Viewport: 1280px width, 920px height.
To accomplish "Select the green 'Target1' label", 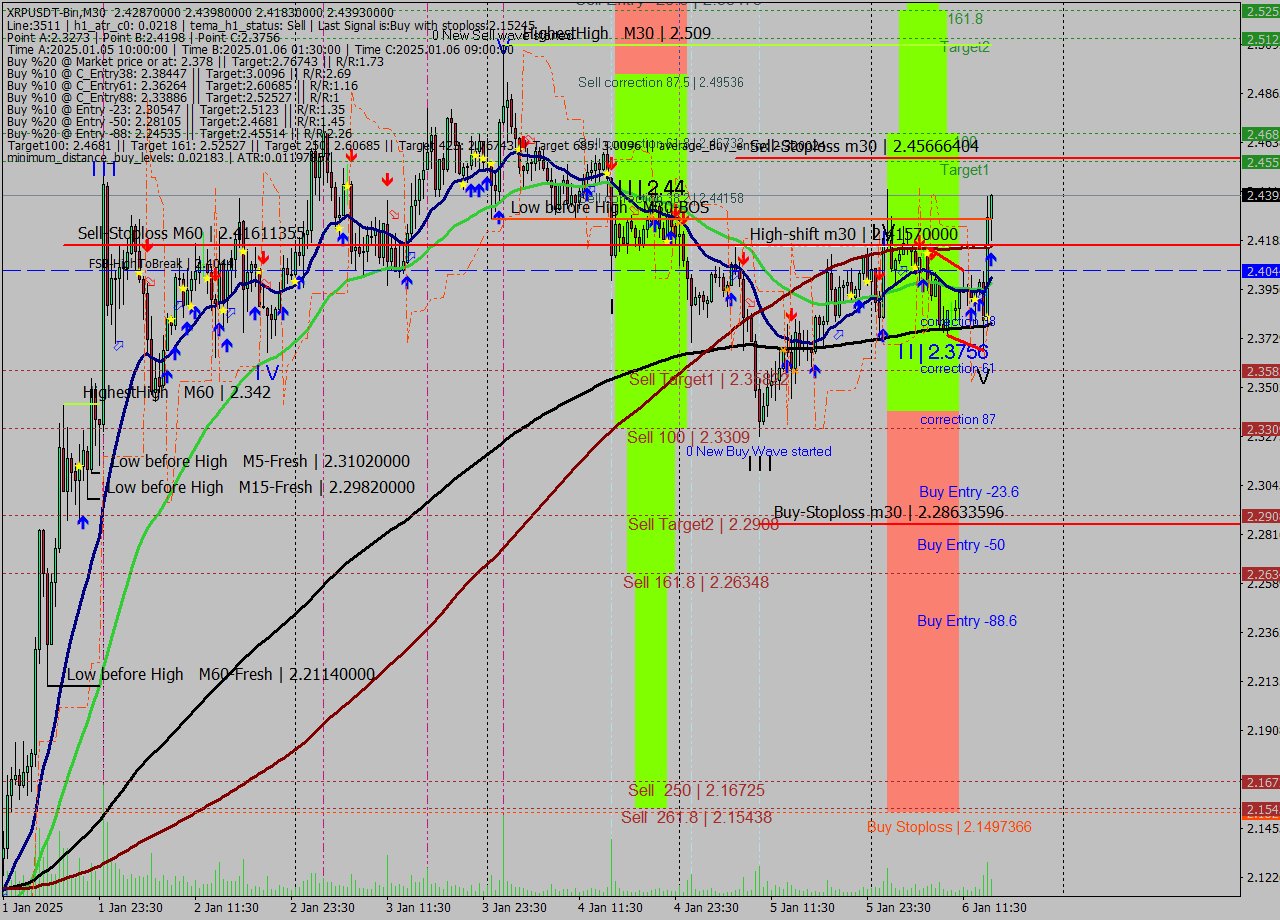I will pos(964,170).
